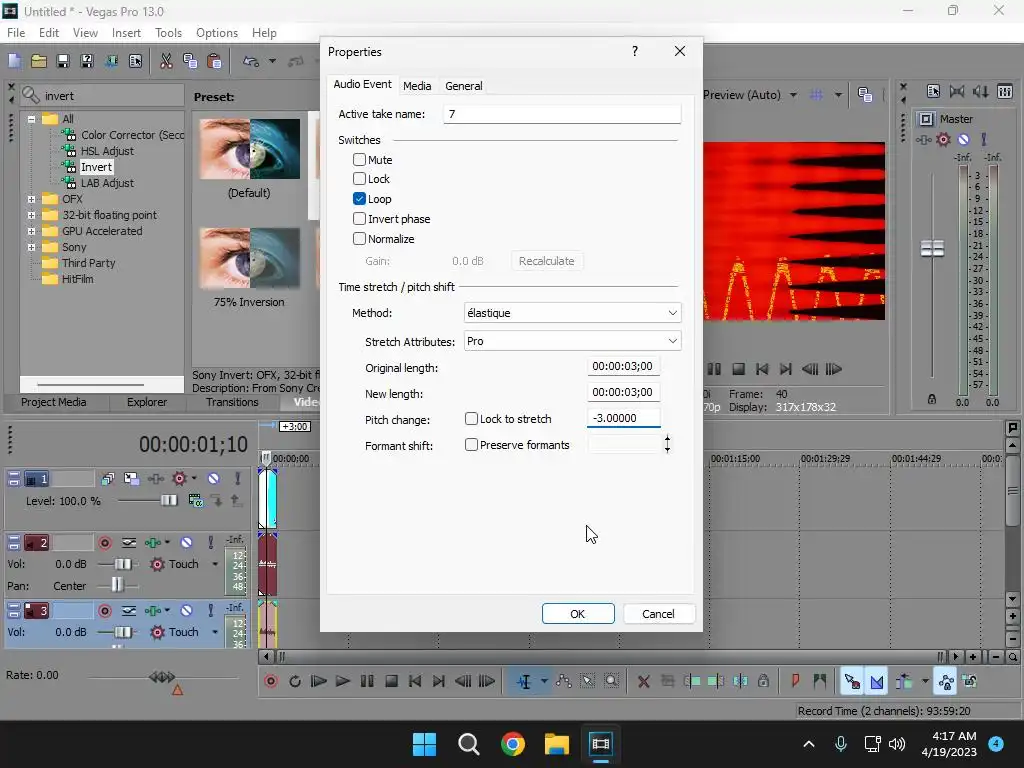Click the Master volume fader
This screenshot has width=1024, height=768.
(x=932, y=249)
